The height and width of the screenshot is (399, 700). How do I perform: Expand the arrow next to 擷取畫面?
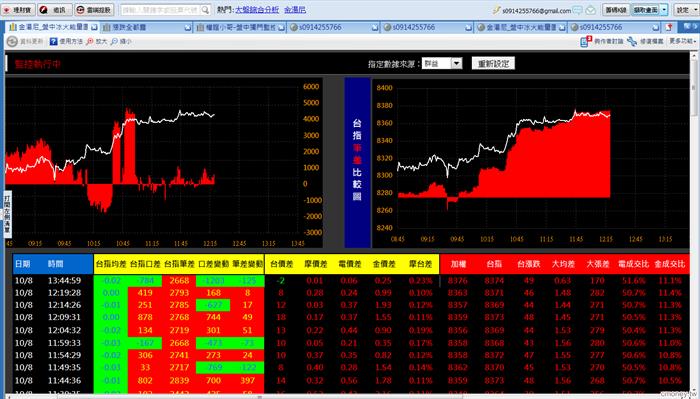pos(664,10)
